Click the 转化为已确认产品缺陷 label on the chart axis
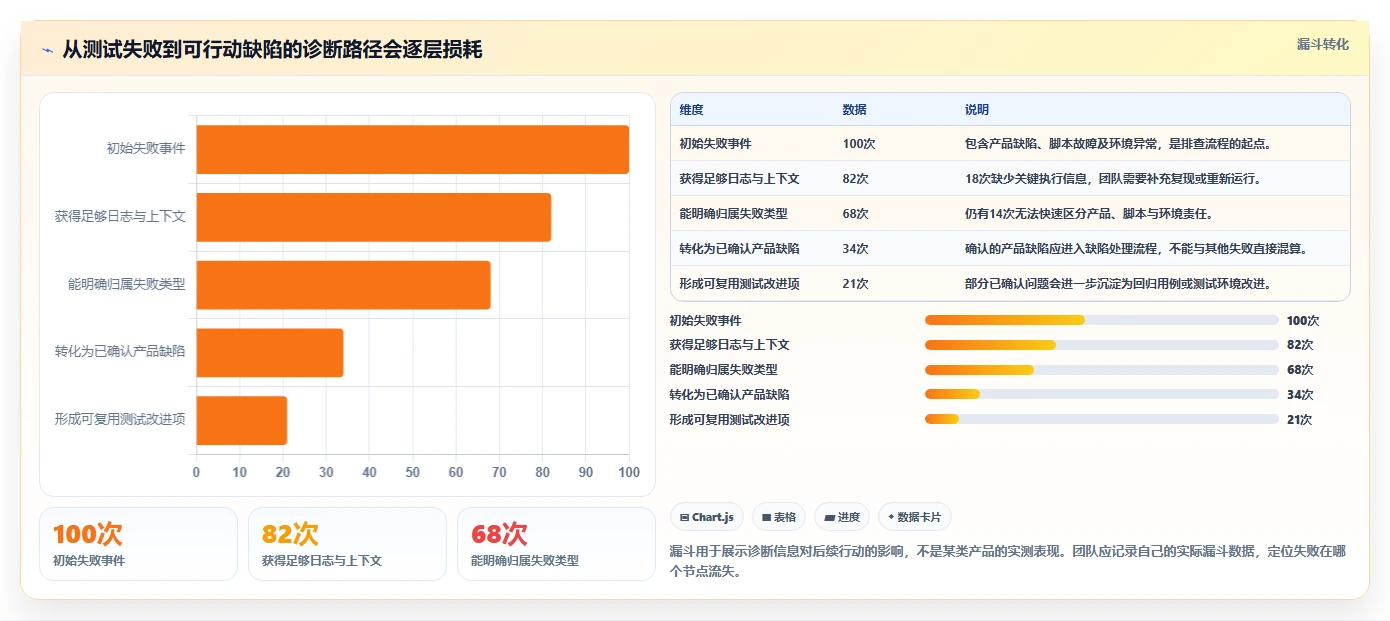Image resolution: width=1390 pixels, height=621 pixels. pos(120,352)
